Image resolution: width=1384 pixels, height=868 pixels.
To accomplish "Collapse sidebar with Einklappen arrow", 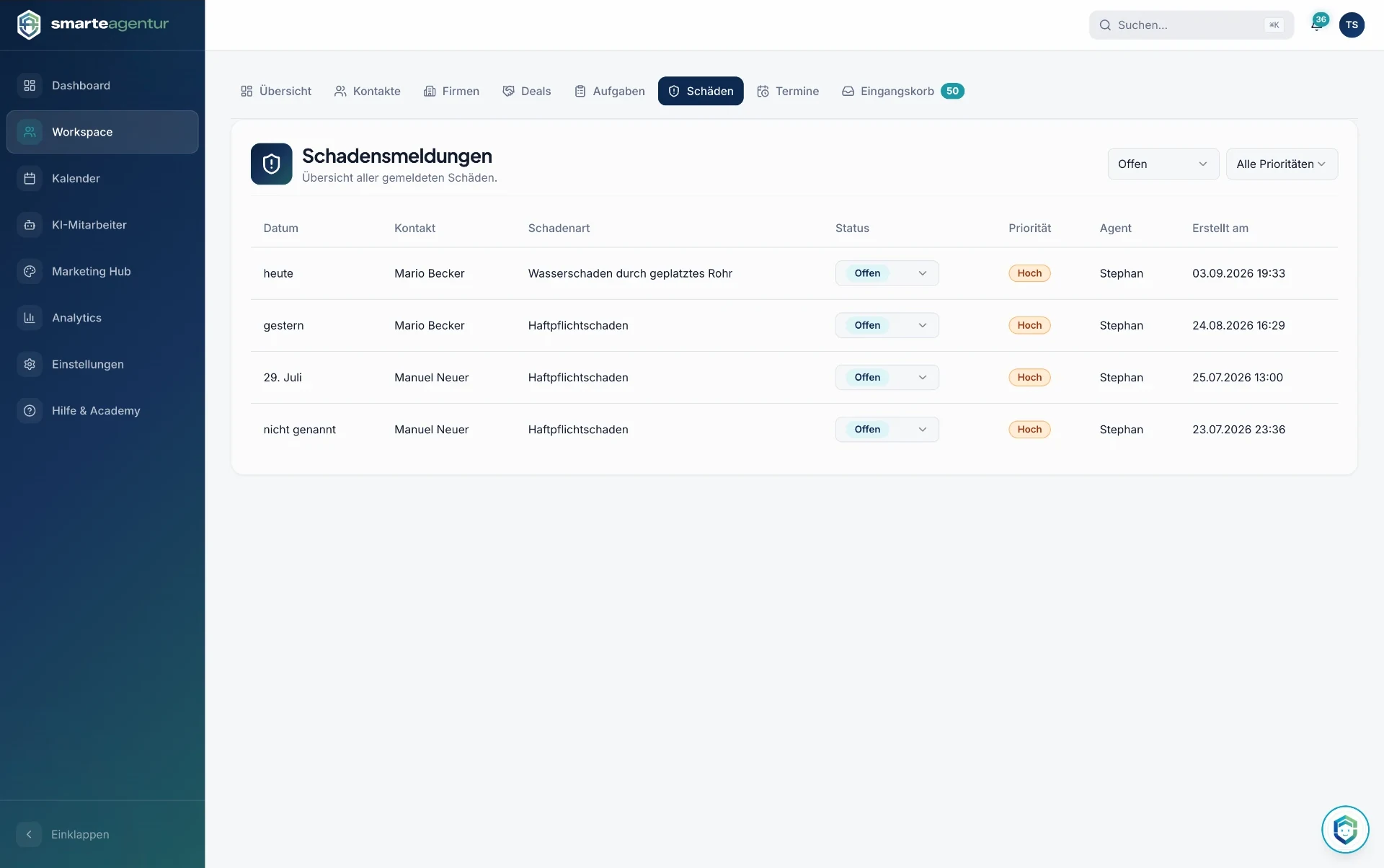I will (29, 834).
